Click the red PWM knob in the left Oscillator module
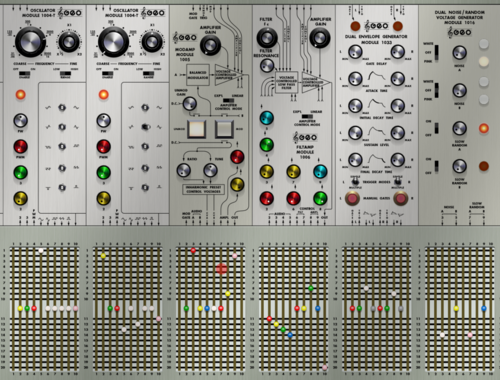The width and height of the screenshot is (500, 380). click(21, 147)
